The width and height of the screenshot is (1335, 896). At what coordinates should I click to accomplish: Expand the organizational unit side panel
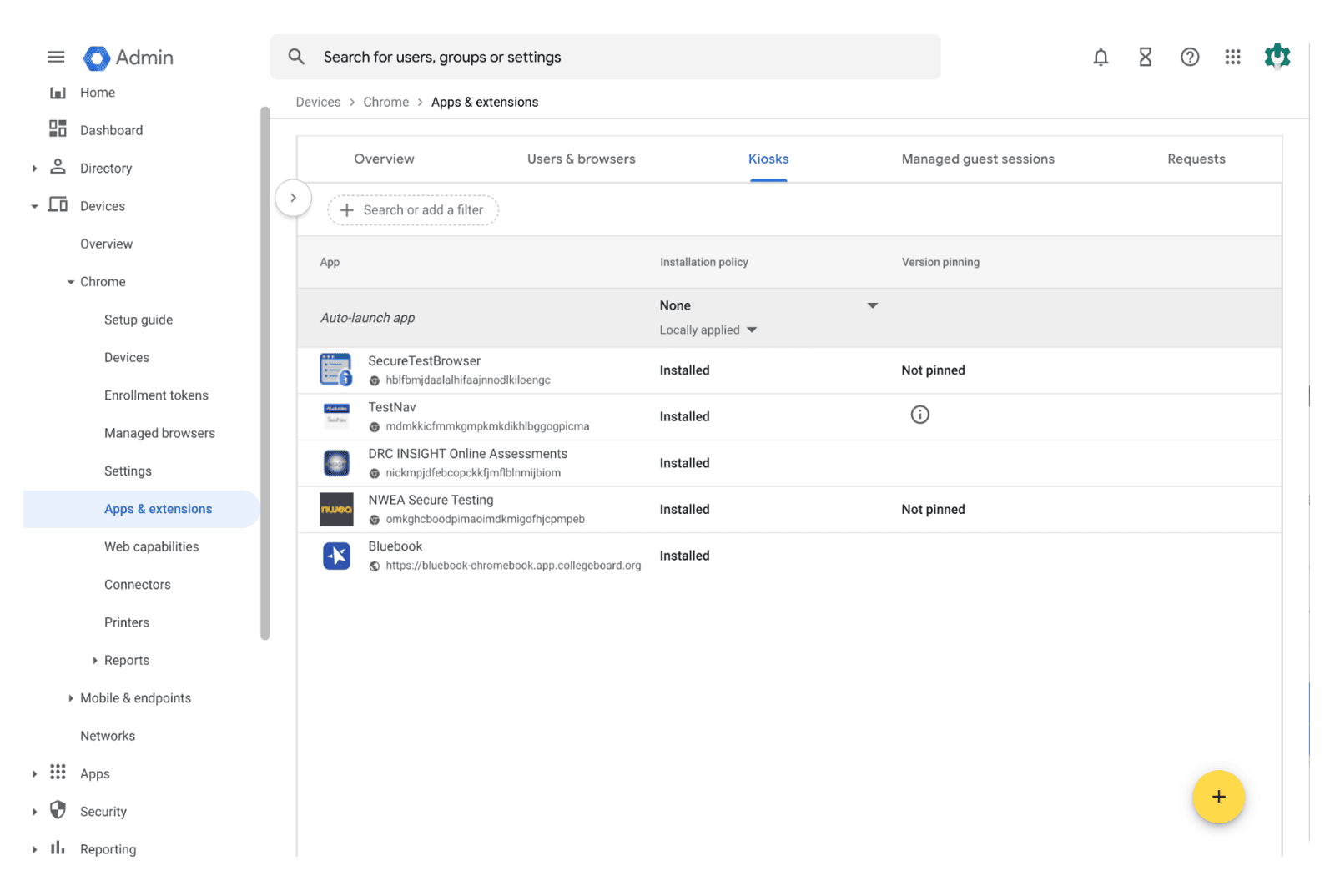coord(293,198)
